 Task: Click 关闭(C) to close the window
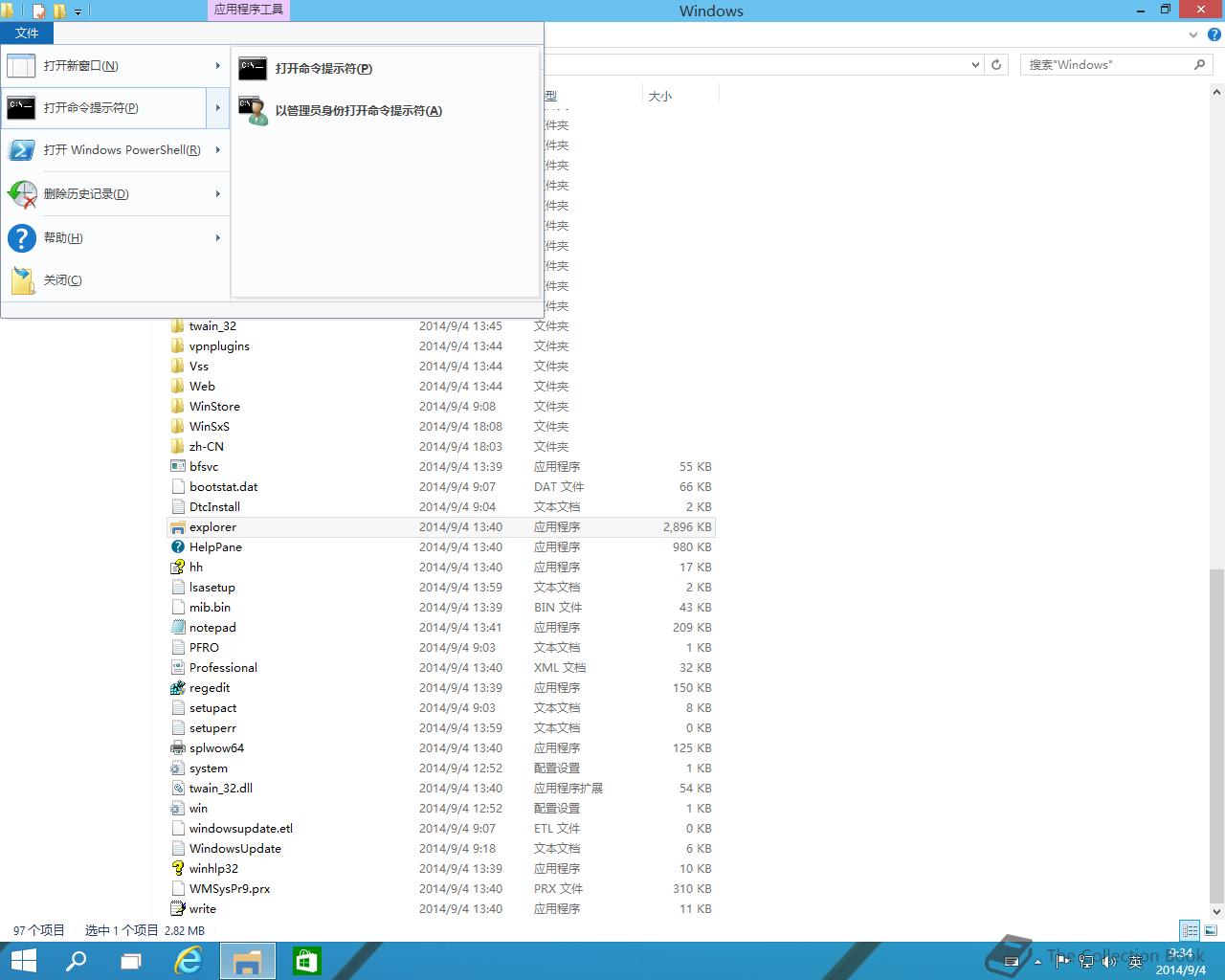point(115,280)
